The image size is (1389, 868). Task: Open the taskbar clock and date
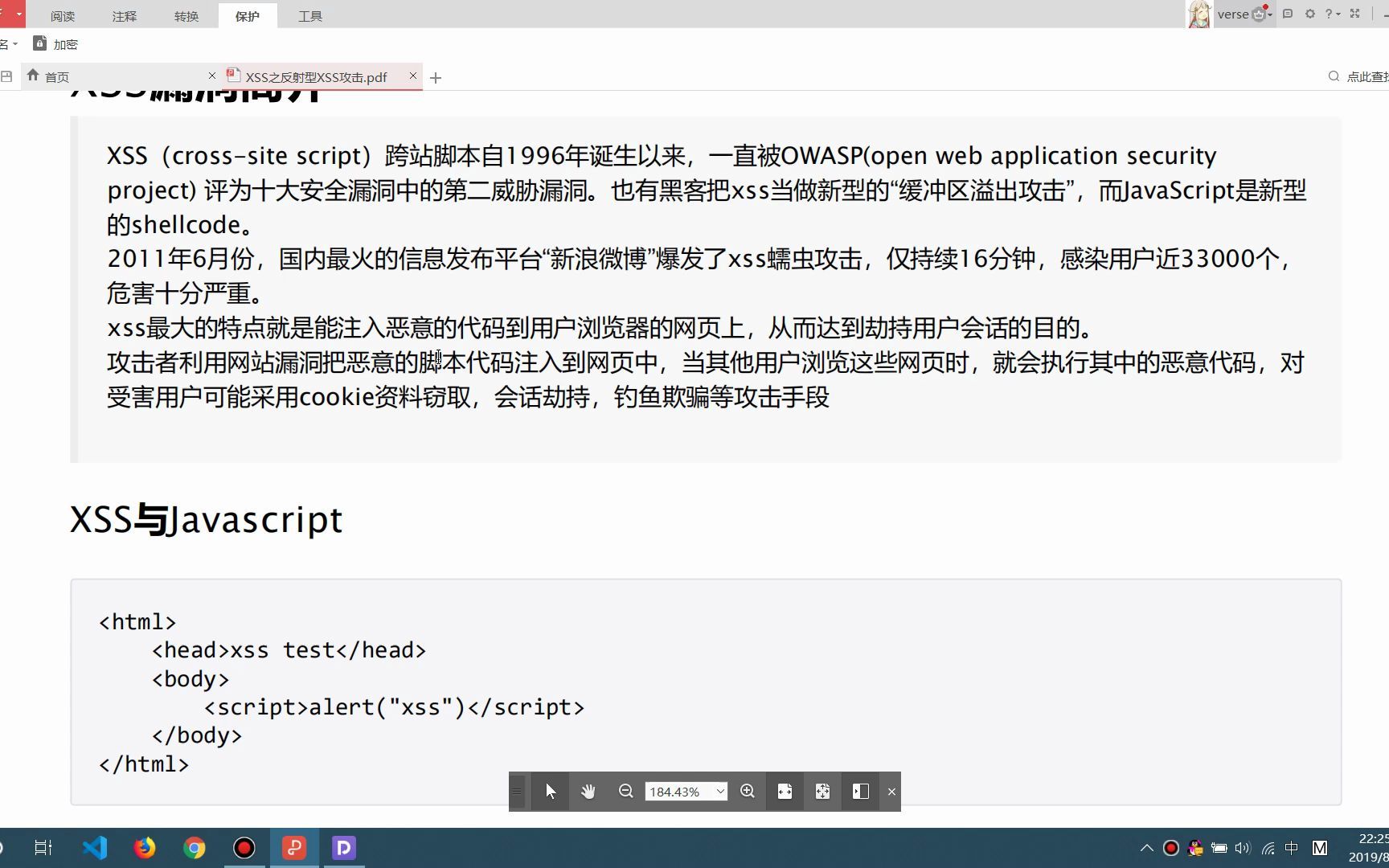pyautogui.click(x=1369, y=848)
